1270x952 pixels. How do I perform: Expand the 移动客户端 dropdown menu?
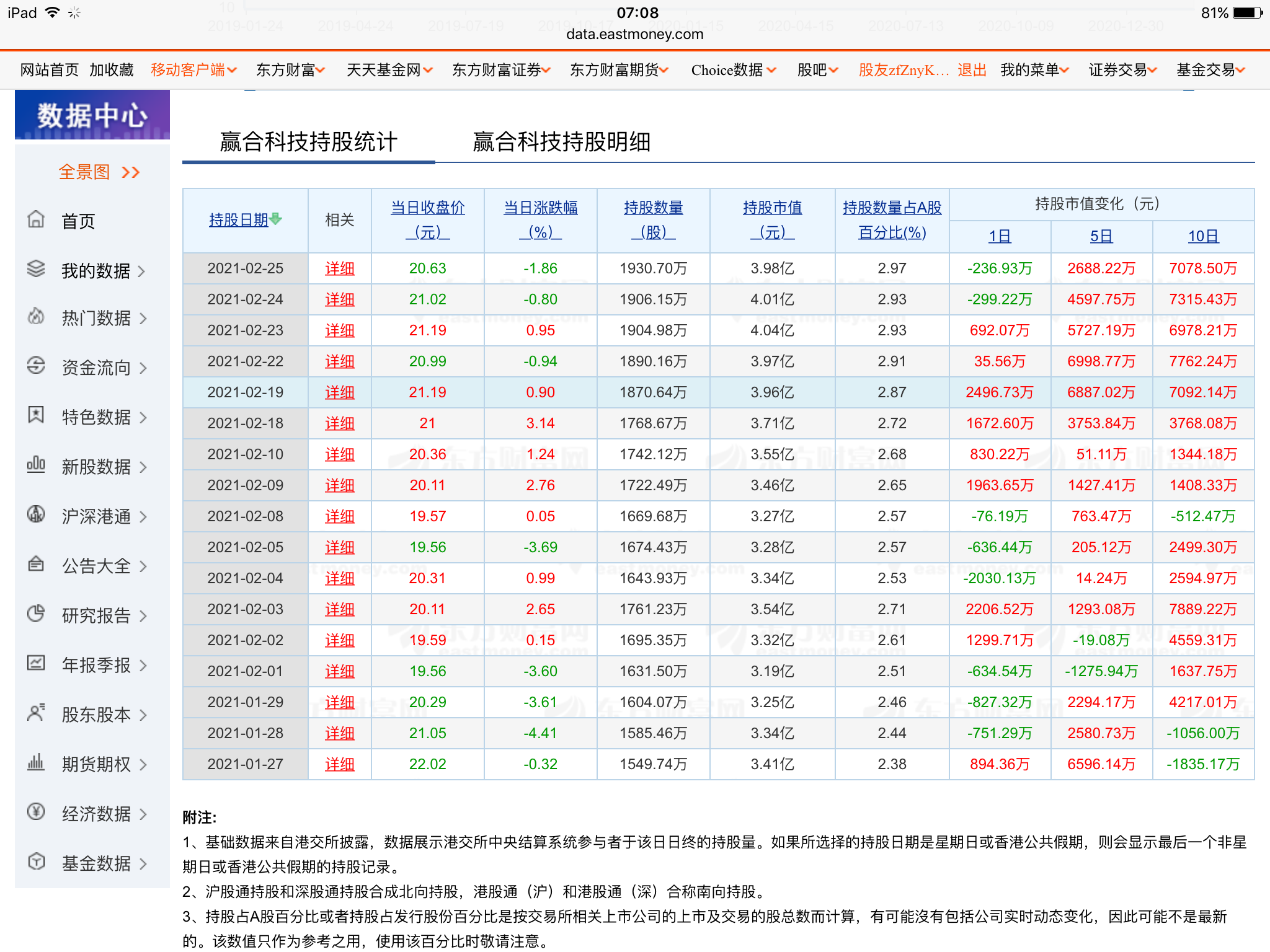point(232,71)
